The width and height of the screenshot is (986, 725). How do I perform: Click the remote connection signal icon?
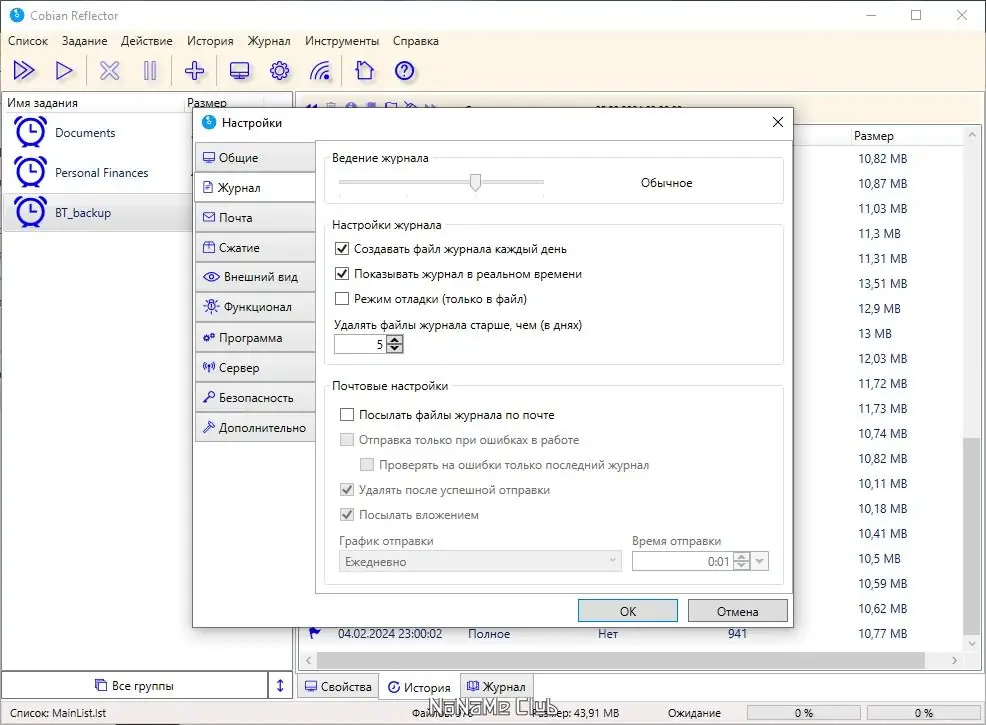pyautogui.click(x=321, y=70)
